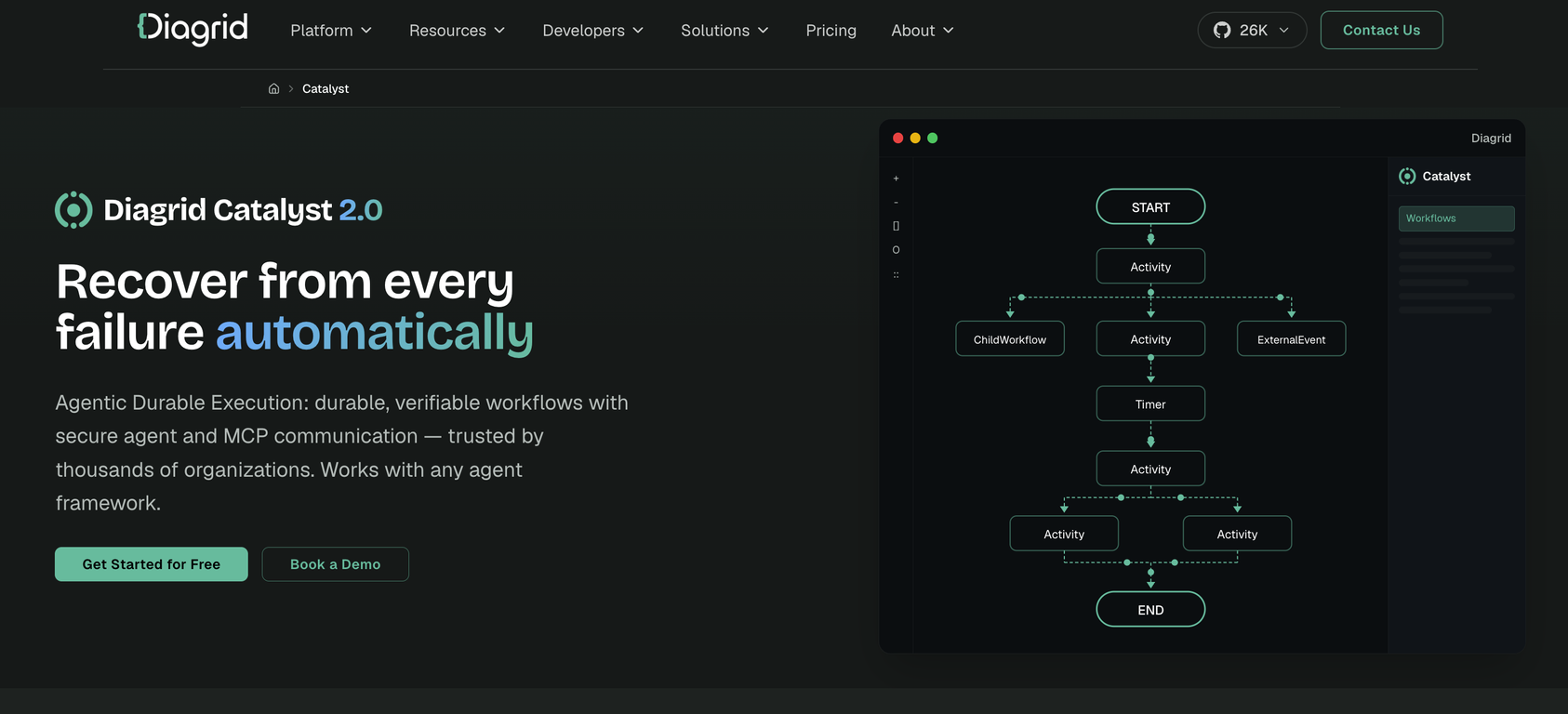Click the "Agentic Durable Execution" paragraph text
1568x714 pixels.
(x=342, y=453)
